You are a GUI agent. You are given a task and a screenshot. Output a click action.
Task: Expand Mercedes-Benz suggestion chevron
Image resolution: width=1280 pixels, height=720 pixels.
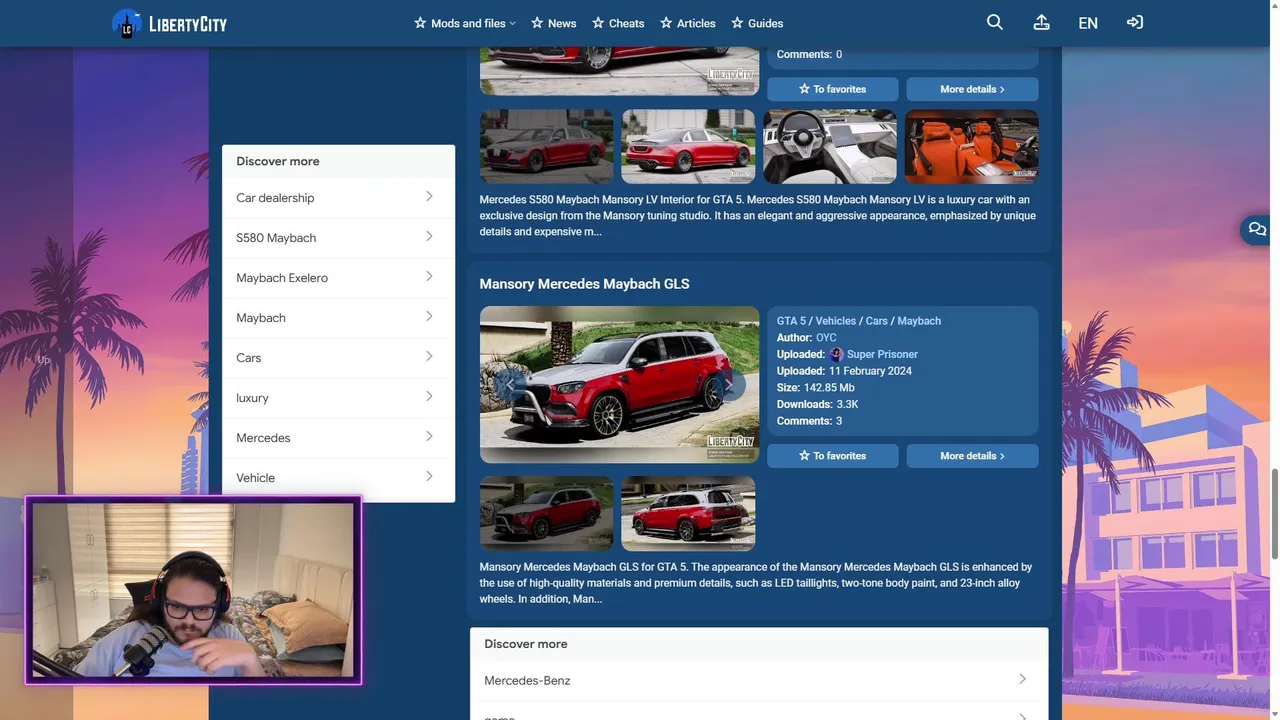pos(1022,680)
